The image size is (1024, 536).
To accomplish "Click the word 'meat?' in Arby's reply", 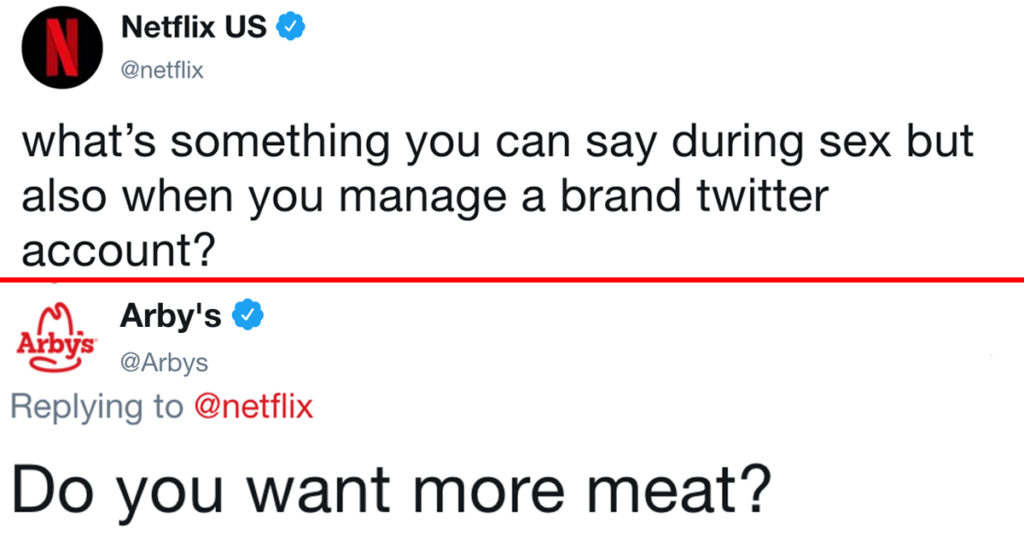I will pyautogui.click(x=679, y=488).
